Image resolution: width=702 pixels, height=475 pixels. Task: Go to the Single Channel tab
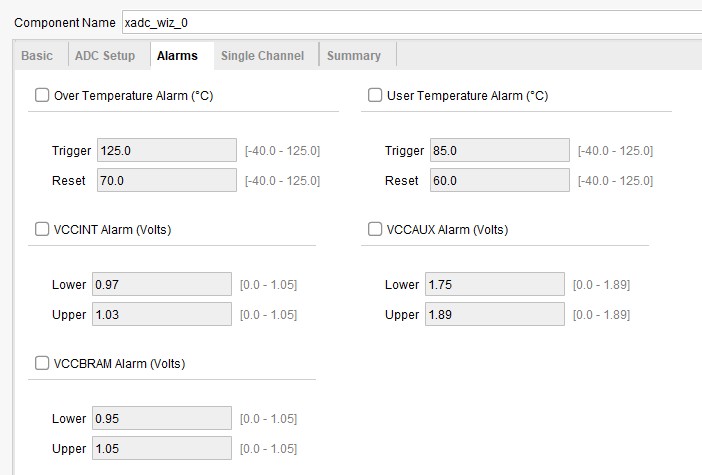pyautogui.click(x=262, y=56)
